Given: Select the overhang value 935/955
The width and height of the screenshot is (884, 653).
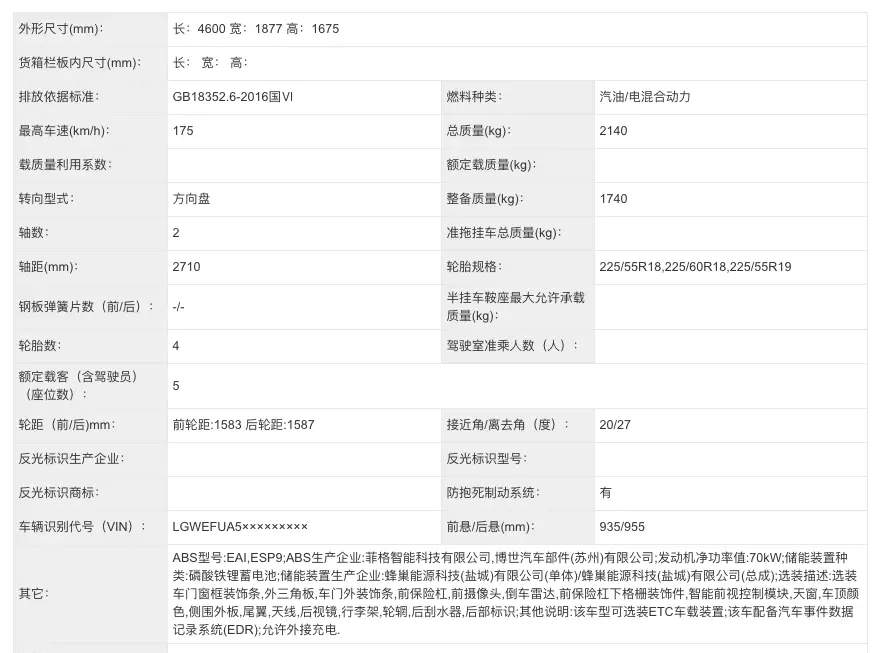Looking at the screenshot, I should (x=622, y=527).
